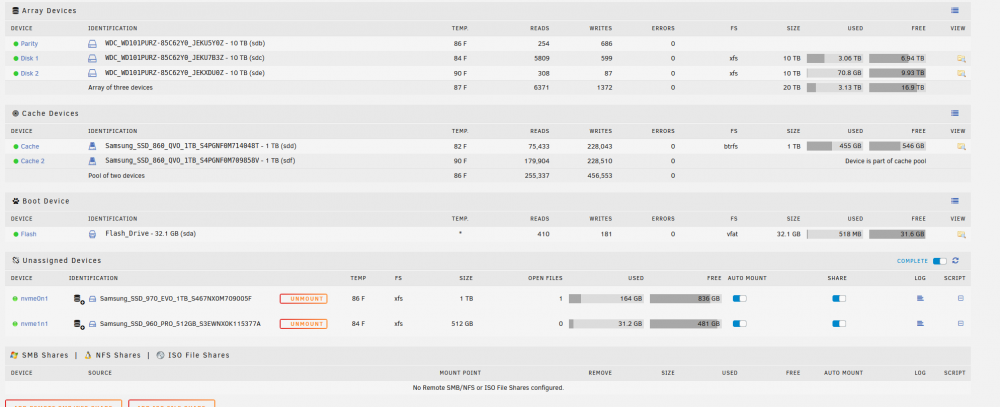Toggle Share for nvme0n1

[839, 298]
